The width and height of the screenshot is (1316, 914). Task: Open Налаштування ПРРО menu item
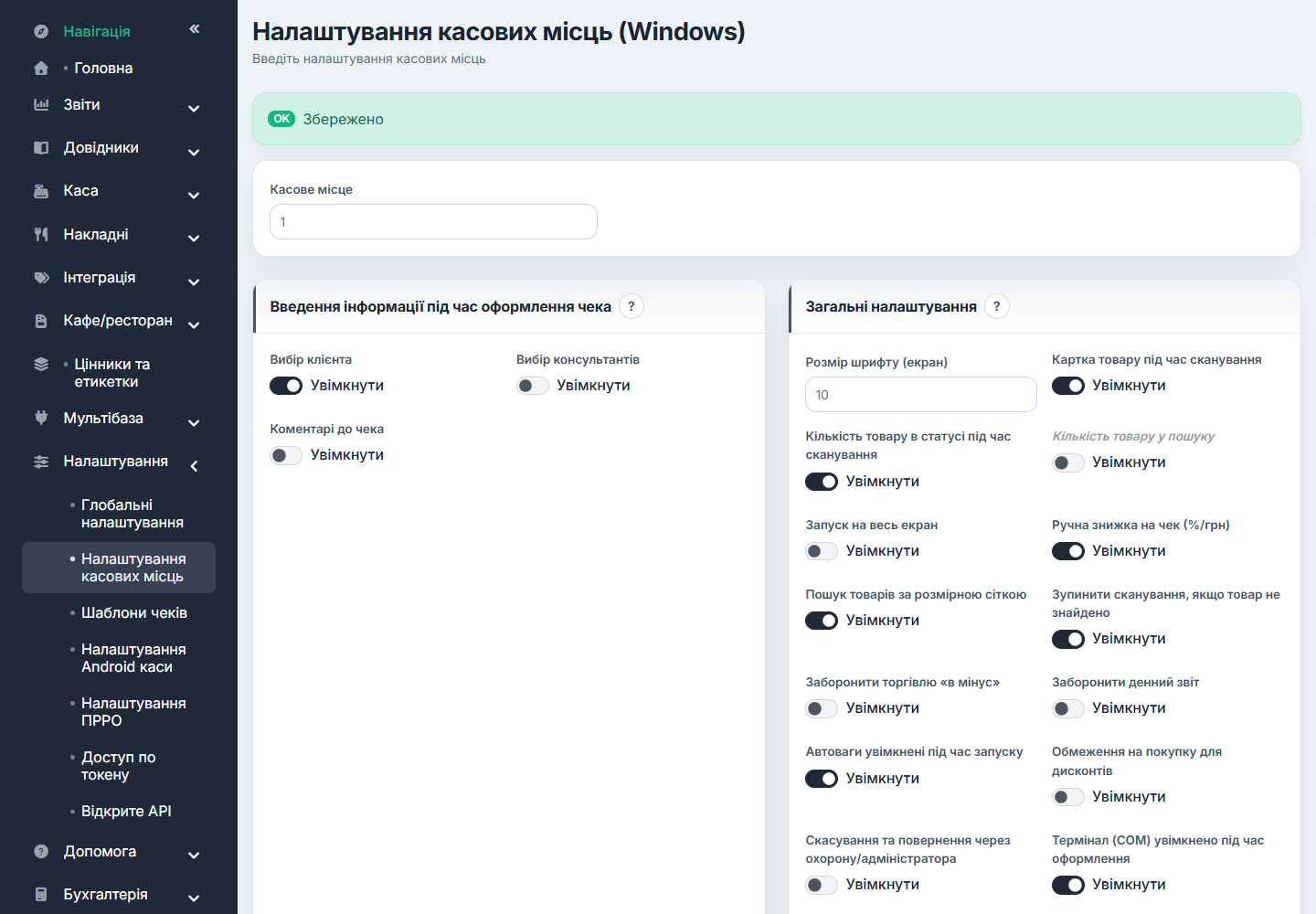click(x=133, y=712)
